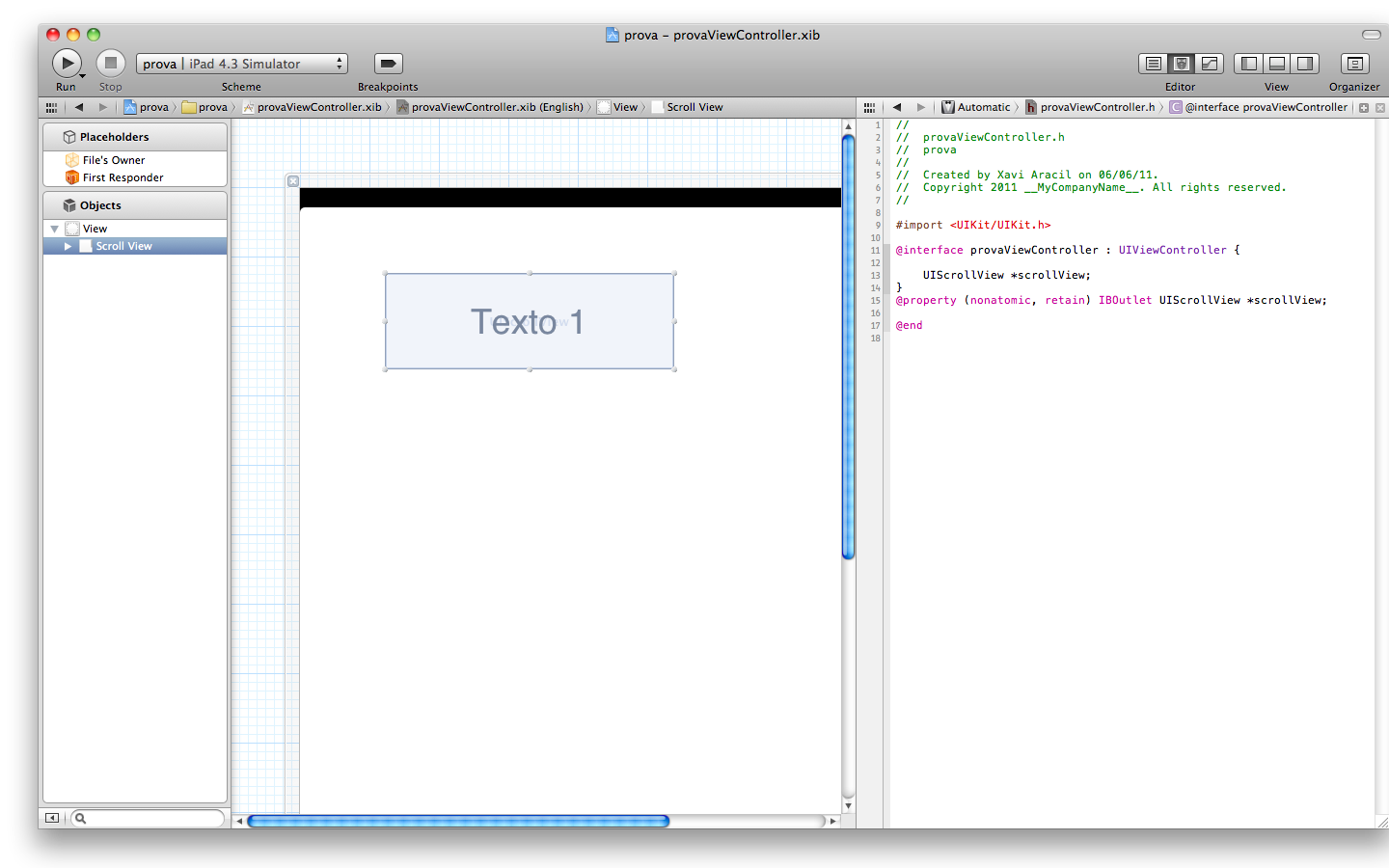
Task: Click the canvas scroll right arrow
Action: click(x=833, y=821)
